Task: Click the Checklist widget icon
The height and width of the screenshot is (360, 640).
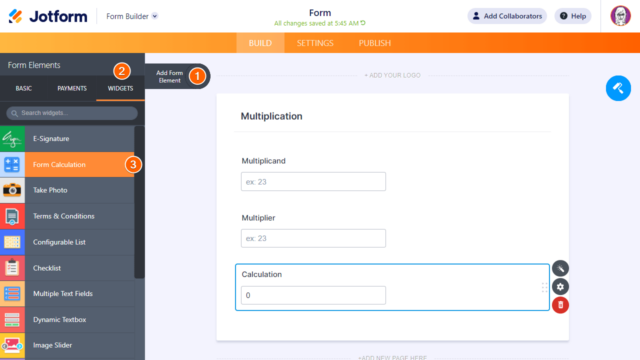Action: click(12, 268)
